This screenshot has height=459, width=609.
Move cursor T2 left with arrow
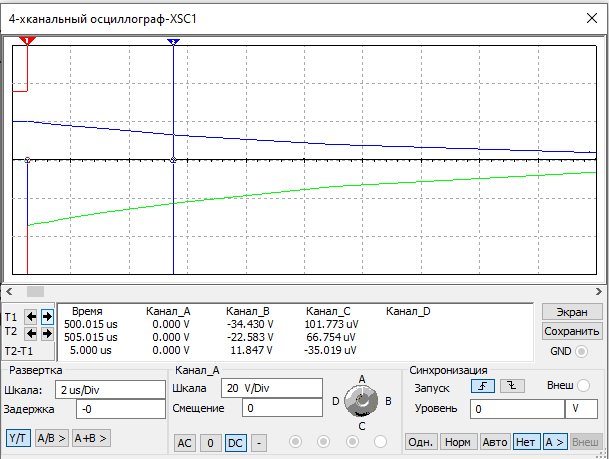coord(31,333)
